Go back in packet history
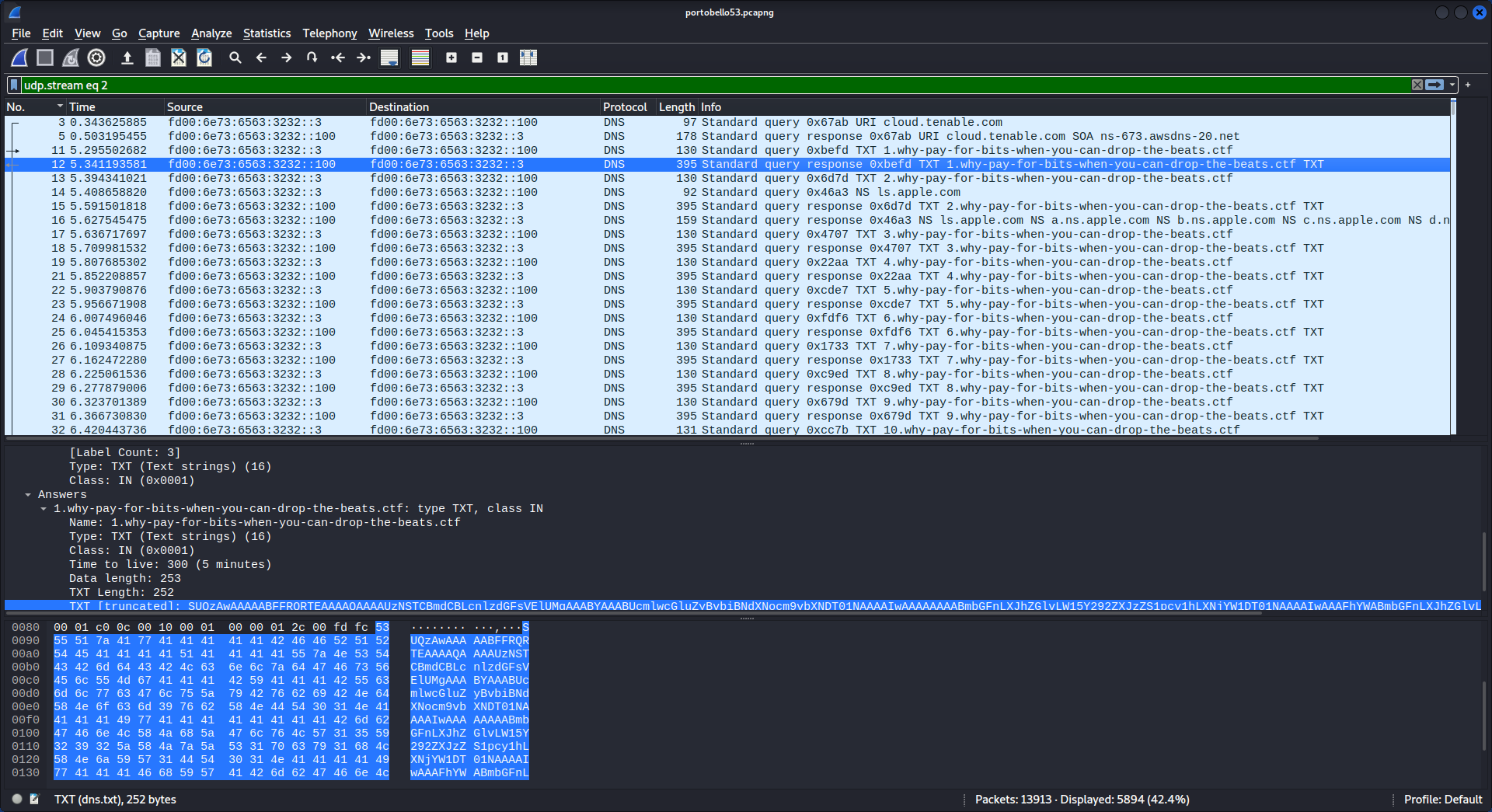The height and width of the screenshot is (812, 1492). [x=261, y=58]
